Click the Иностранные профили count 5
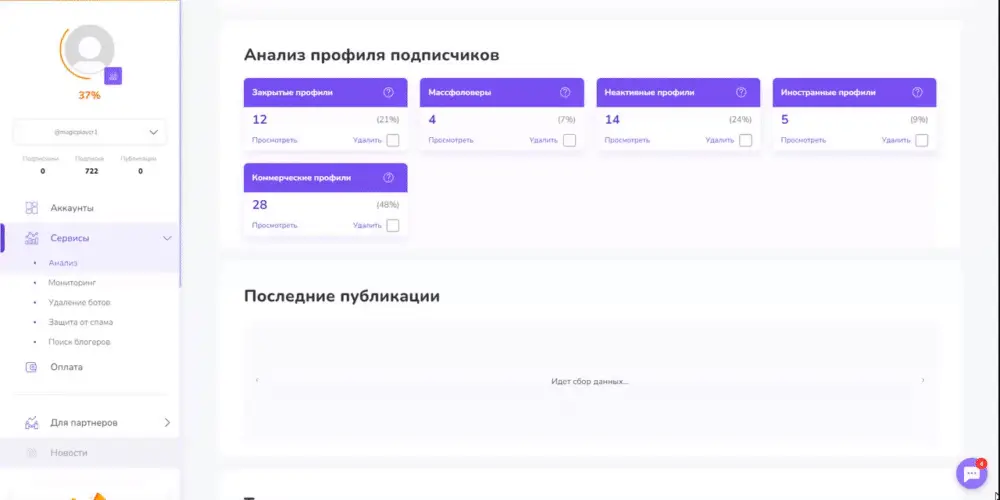This screenshot has height=500, width=1000. 785,120
